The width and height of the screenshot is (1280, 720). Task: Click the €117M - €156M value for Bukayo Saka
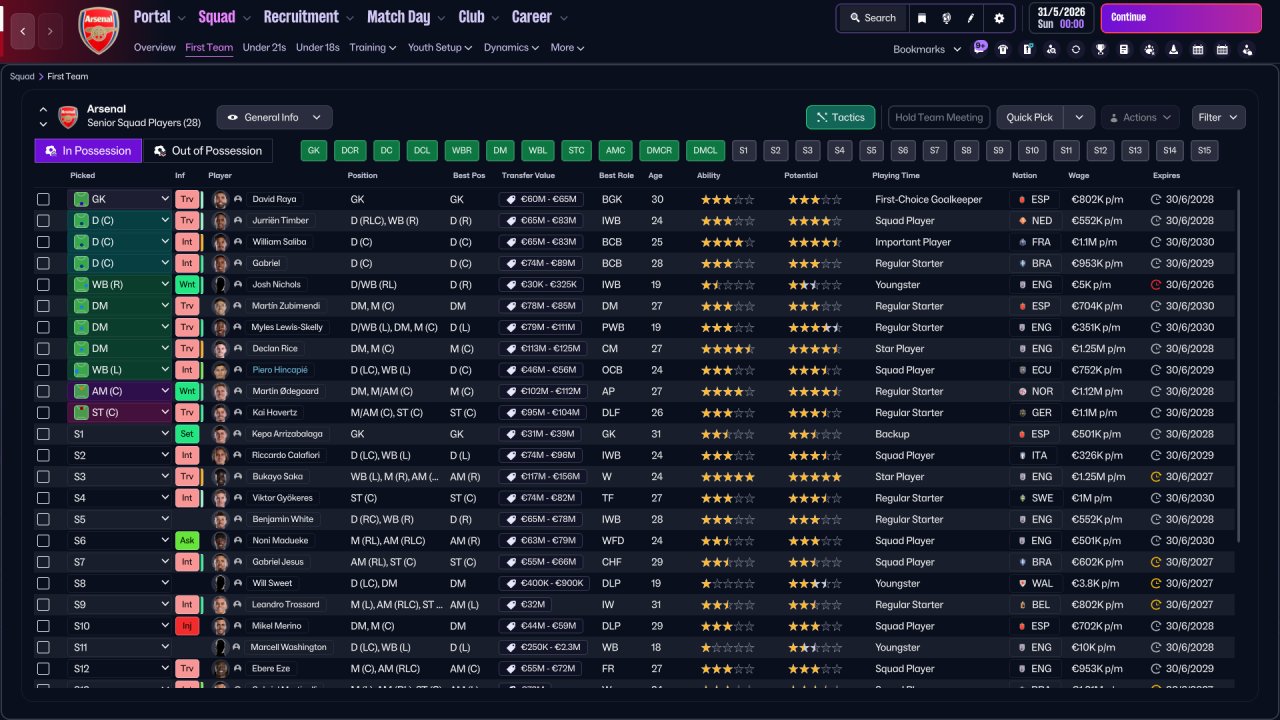click(545, 477)
